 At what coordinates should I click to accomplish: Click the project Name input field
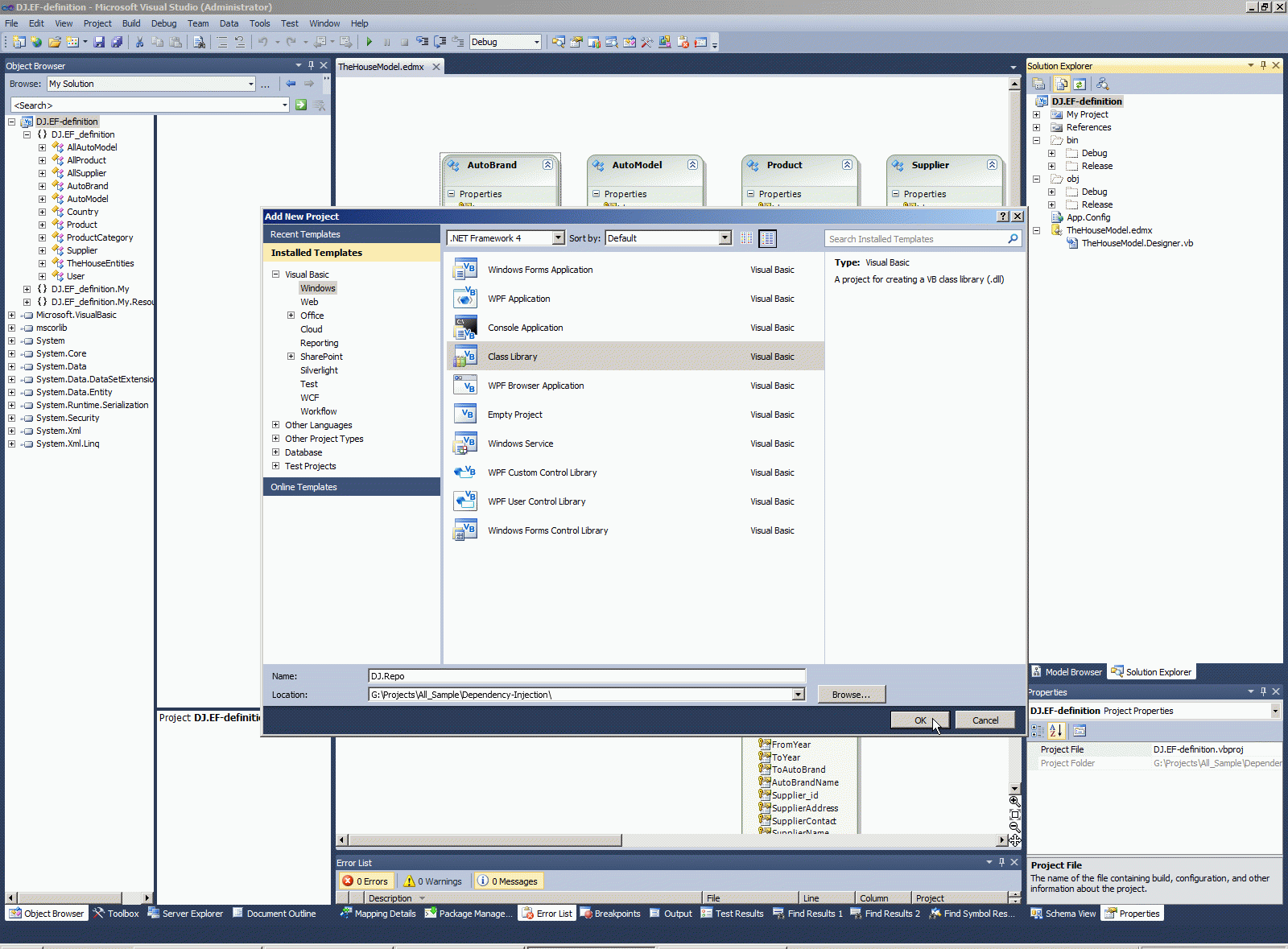(587, 676)
